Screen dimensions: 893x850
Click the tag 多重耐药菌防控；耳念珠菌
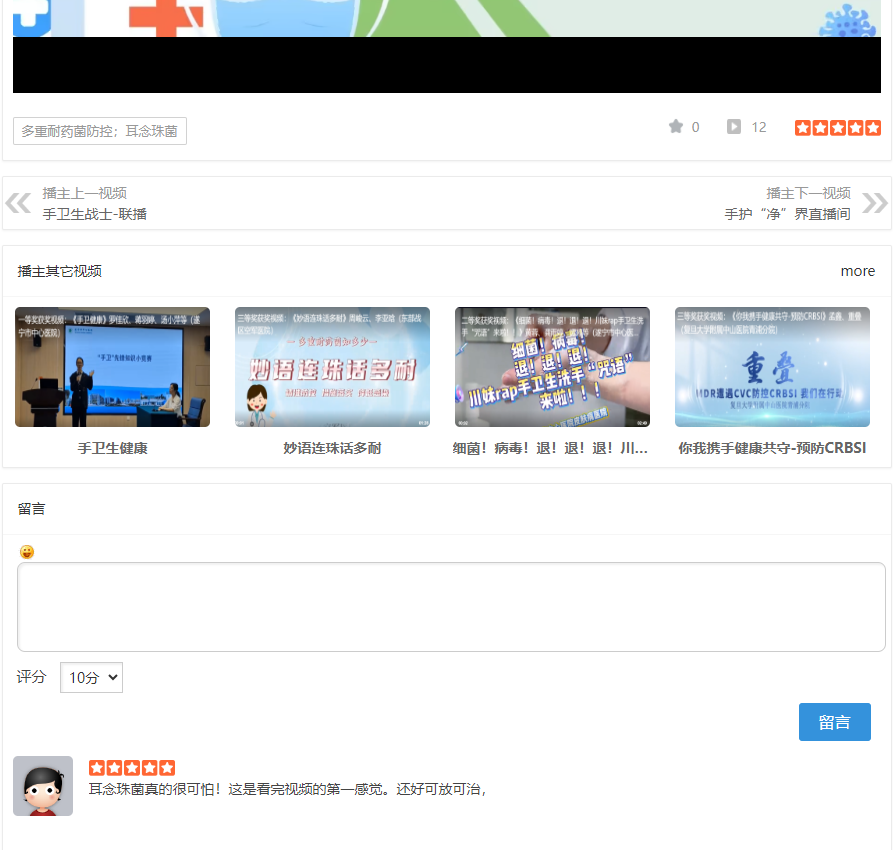(x=100, y=131)
